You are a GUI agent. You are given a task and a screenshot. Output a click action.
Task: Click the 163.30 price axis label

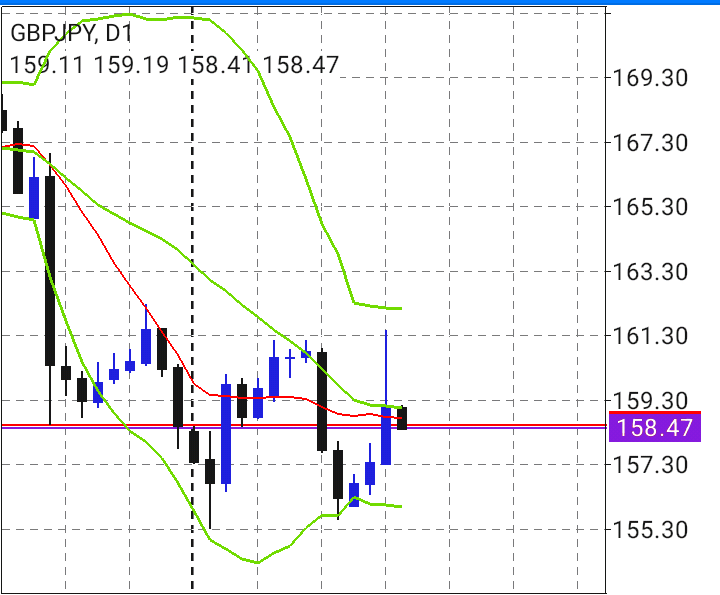[650, 272]
